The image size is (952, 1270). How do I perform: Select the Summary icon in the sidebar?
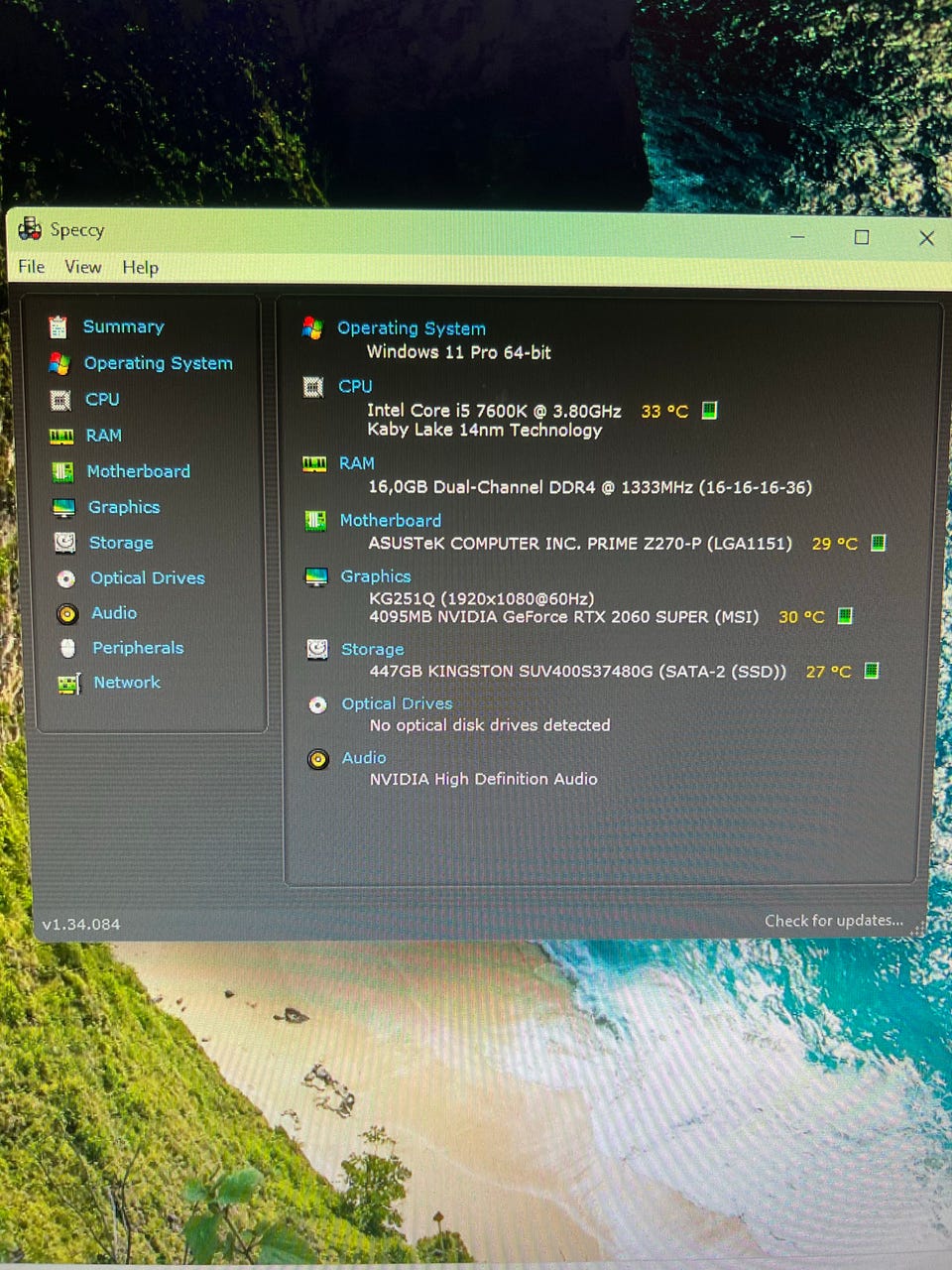58,326
